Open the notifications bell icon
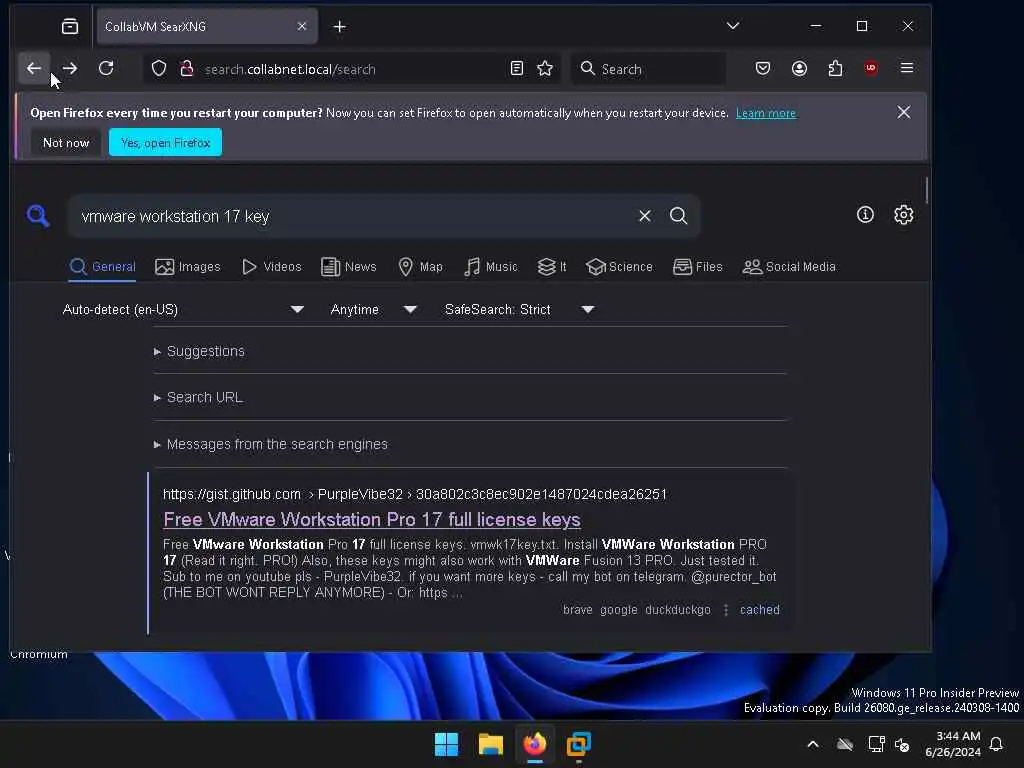This screenshot has width=1024, height=768. [x=996, y=744]
